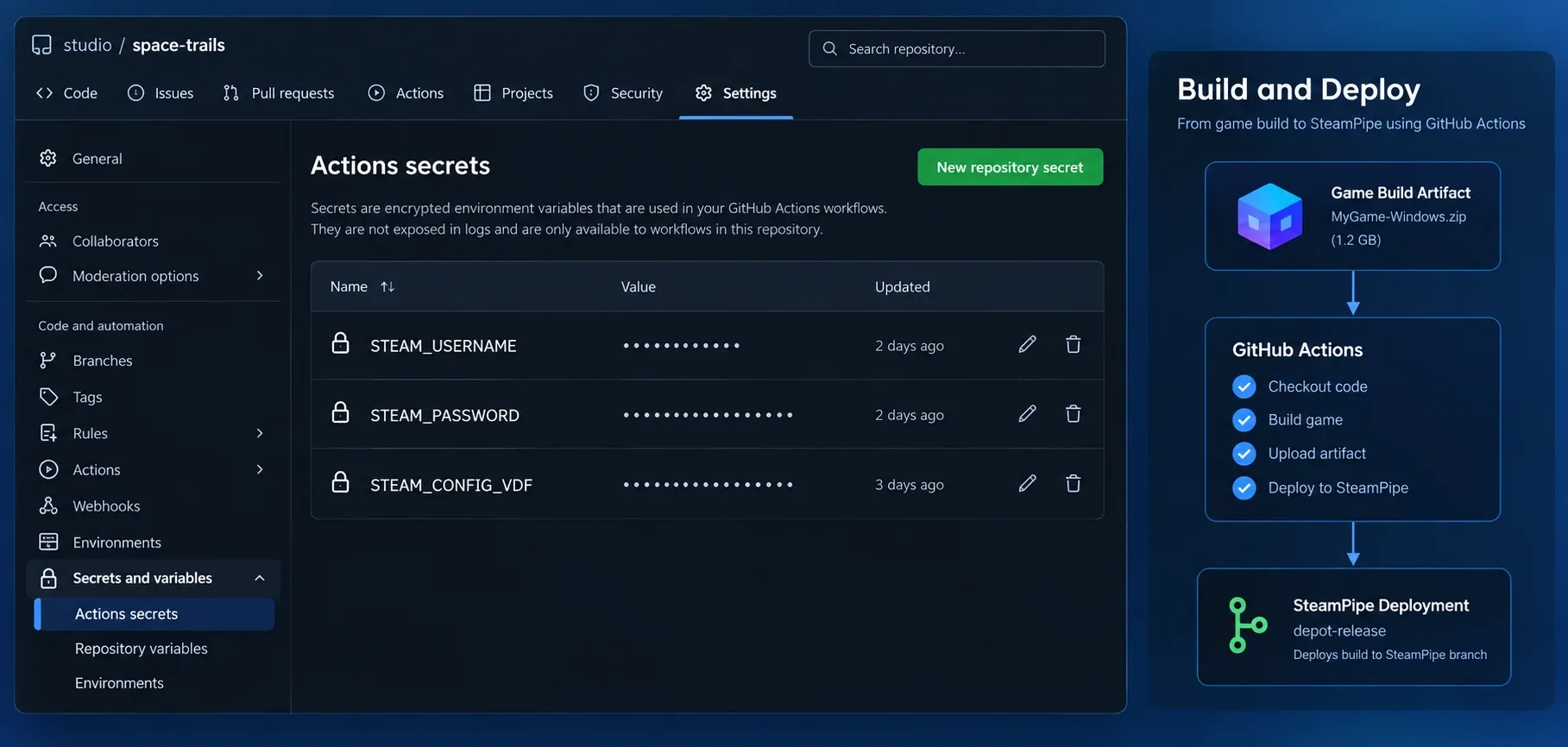Click the Webhooks icon
The width and height of the screenshot is (1568, 747).
[48, 505]
